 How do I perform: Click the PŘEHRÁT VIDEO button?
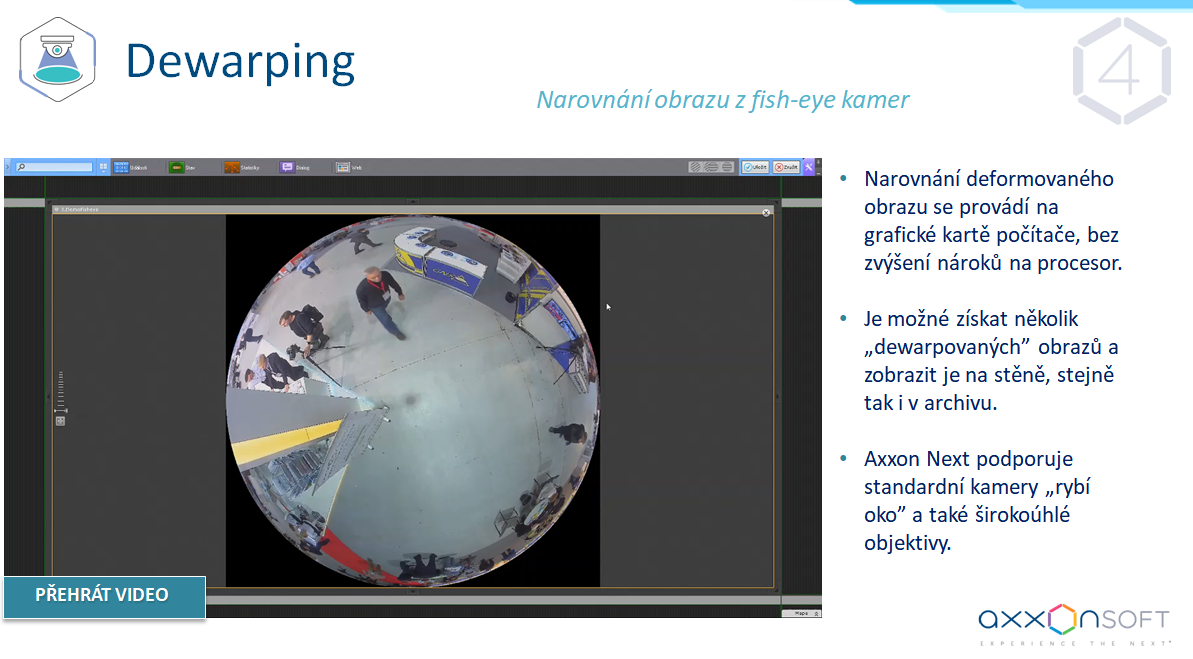103,595
